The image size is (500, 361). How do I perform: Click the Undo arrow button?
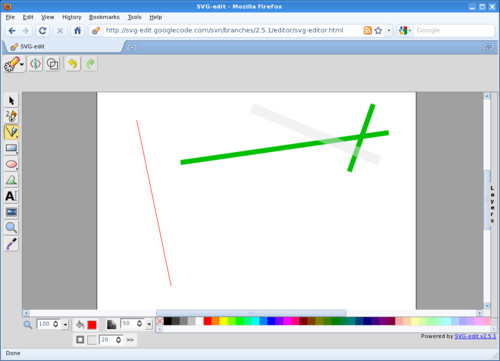click(x=73, y=64)
